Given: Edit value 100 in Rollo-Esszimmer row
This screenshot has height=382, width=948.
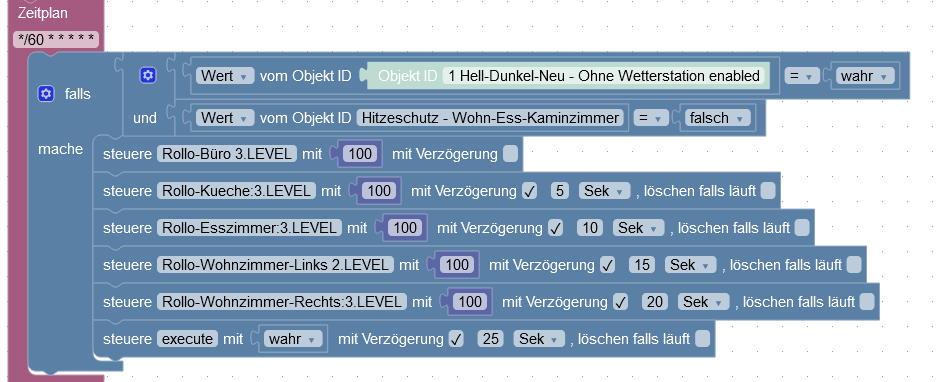Looking at the screenshot, I should 405,228.
